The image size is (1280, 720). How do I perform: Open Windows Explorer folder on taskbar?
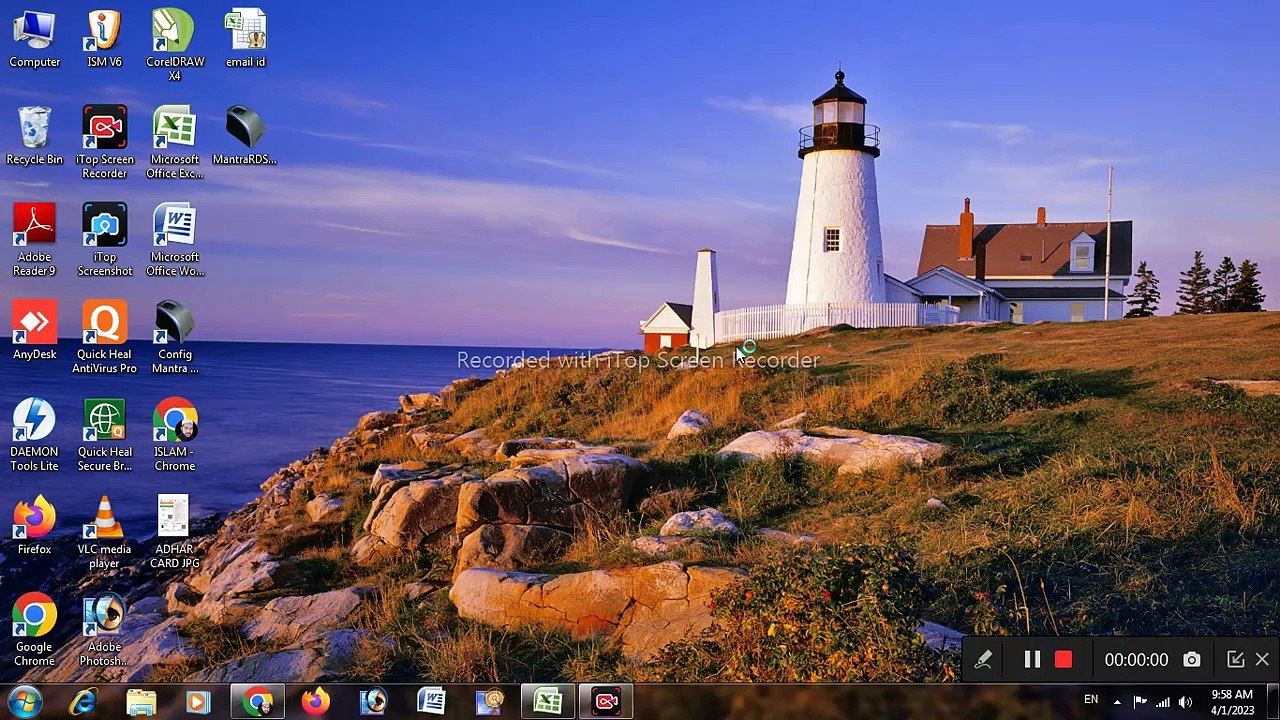coord(141,702)
